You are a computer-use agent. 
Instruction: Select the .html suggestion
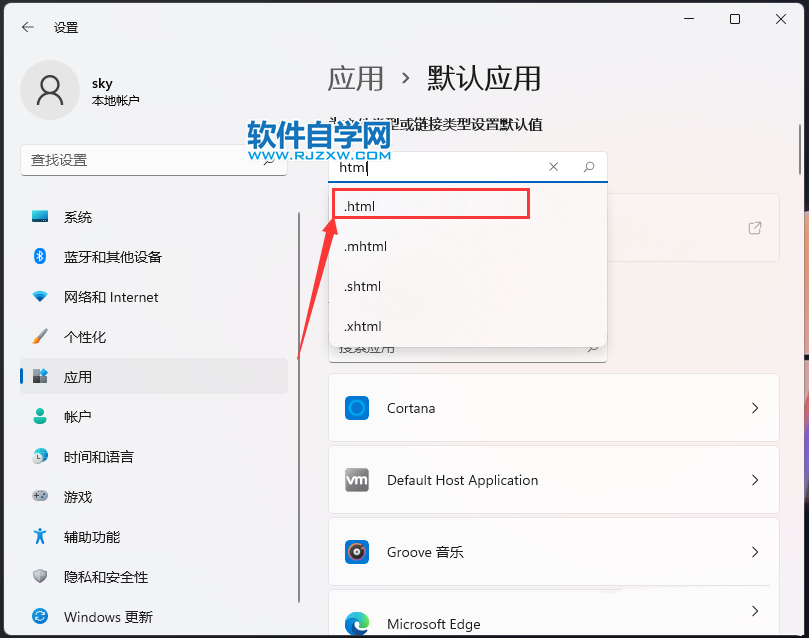(x=467, y=206)
